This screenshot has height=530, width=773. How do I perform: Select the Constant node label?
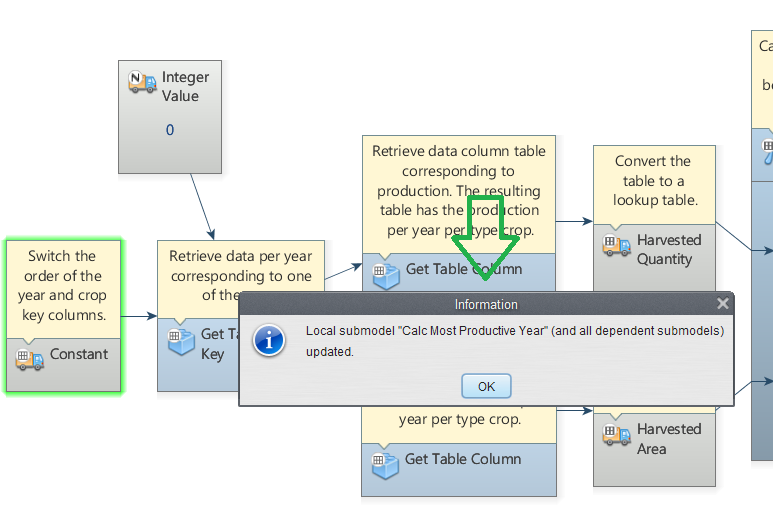79,354
